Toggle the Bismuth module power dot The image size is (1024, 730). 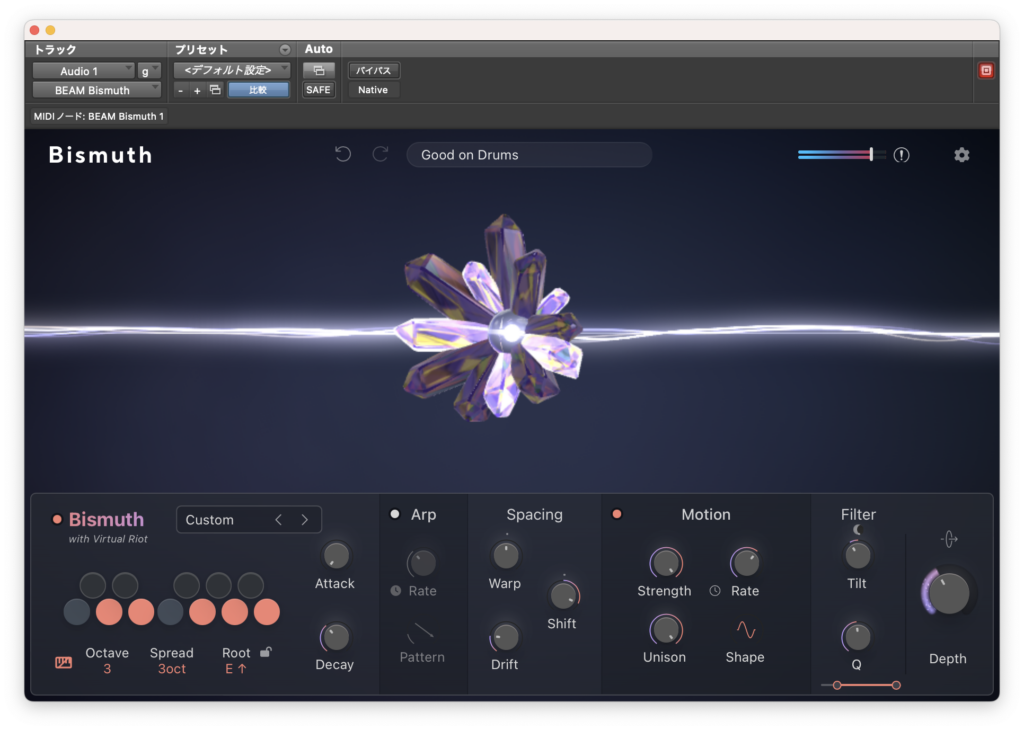coord(57,520)
